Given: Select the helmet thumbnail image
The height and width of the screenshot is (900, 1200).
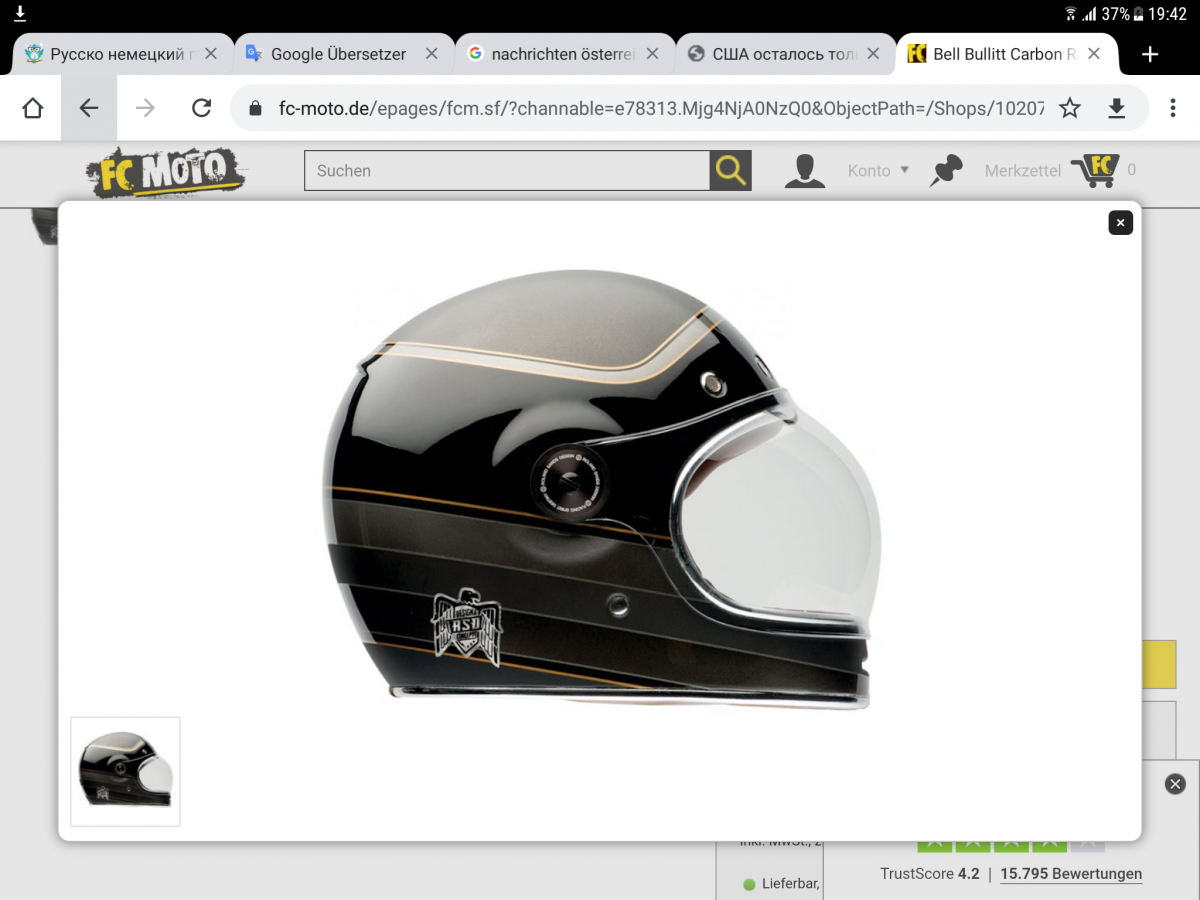Looking at the screenshot, I should click(x=126, y=771).
